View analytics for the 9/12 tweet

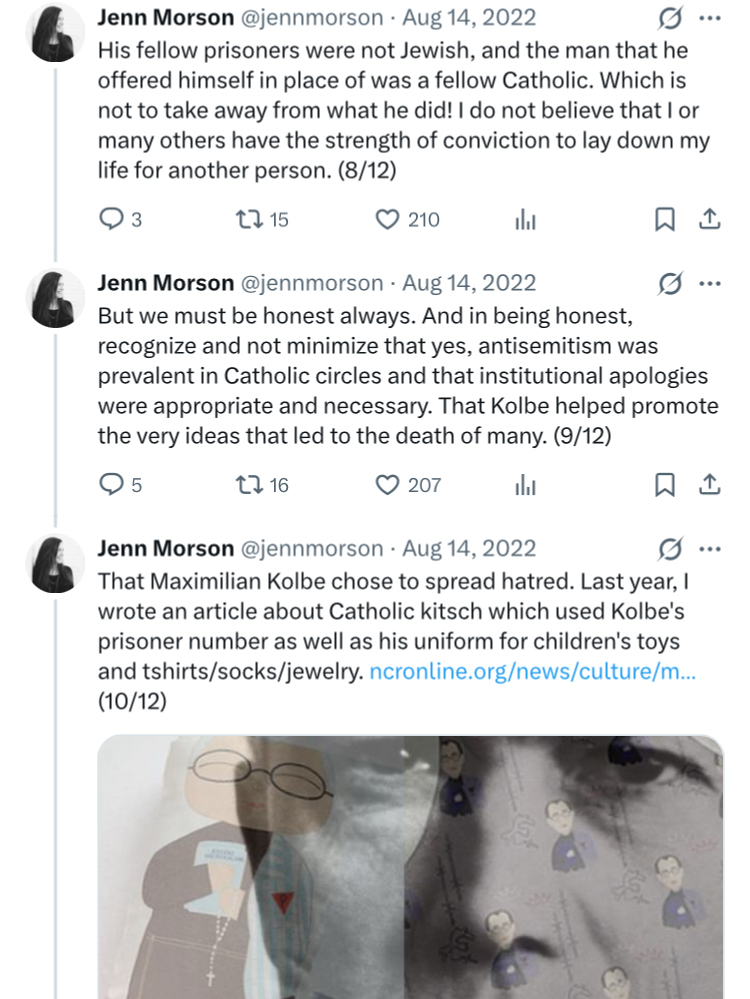point(525,486)
